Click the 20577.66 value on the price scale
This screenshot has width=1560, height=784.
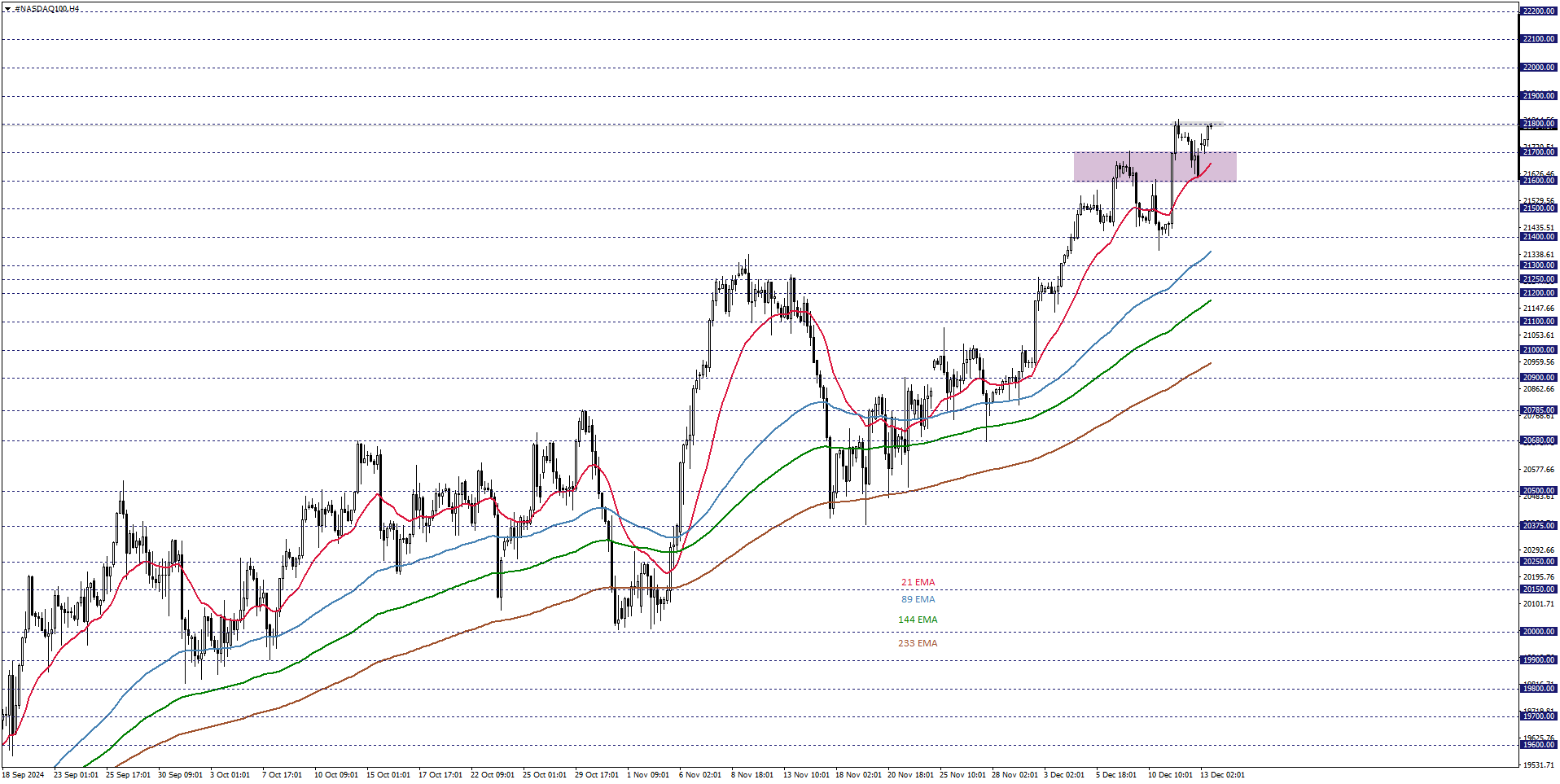tap(1539, 470)
